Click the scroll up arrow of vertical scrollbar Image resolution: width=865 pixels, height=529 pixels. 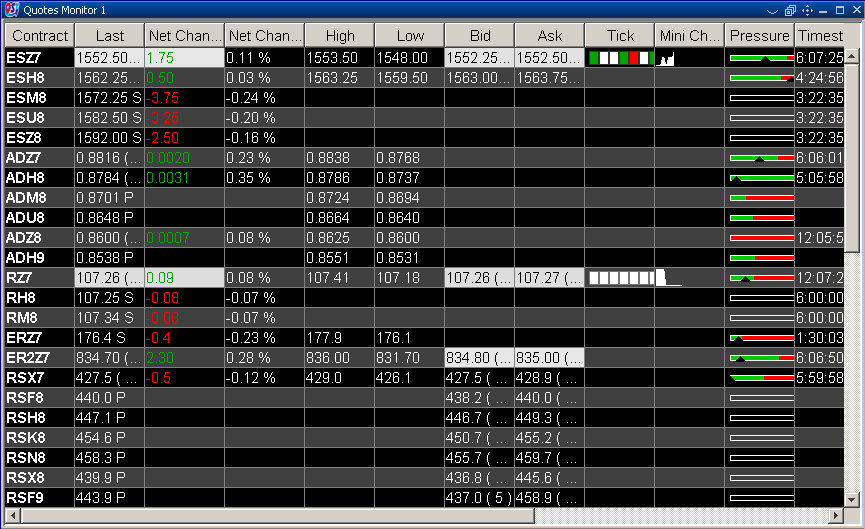[x=852, y=56]
